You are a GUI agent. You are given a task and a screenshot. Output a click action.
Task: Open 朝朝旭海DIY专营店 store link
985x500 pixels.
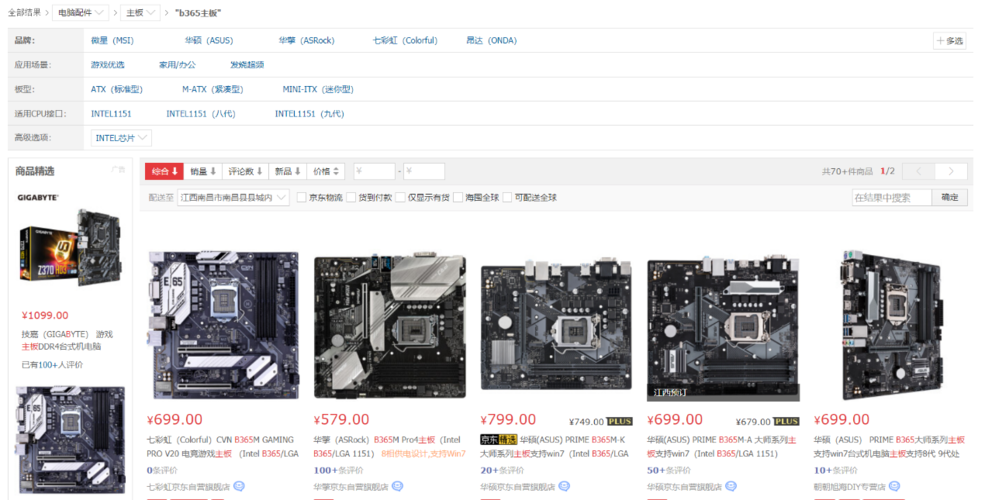click(850, 487)
